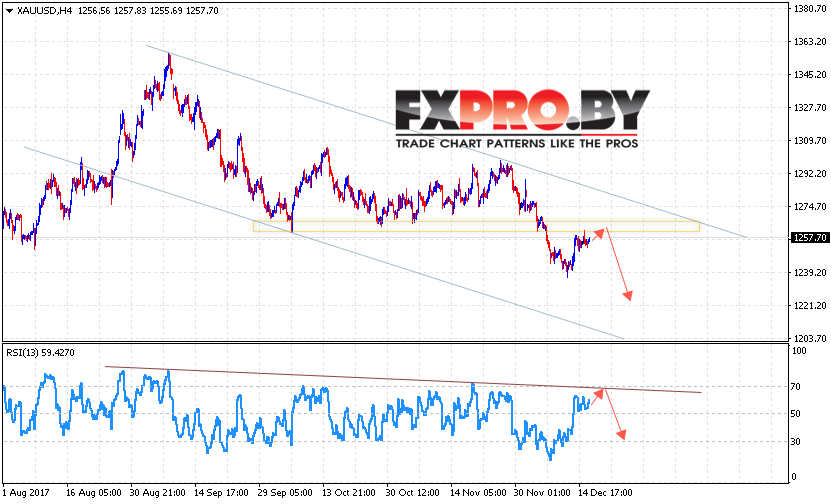Click the 30 Nov 01:00 time label

tap(541, 493)
